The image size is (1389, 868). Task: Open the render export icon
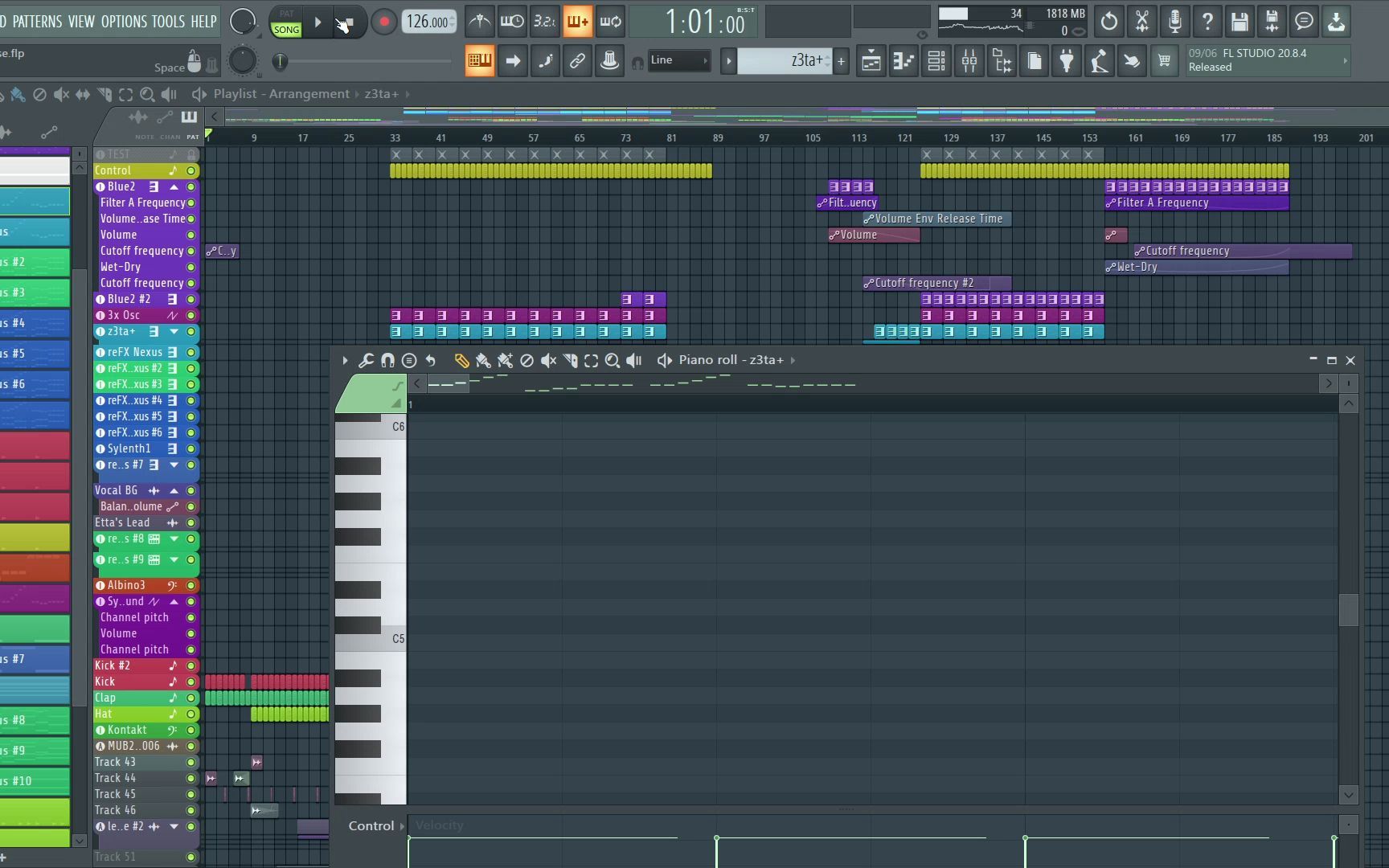tap(1336, 22)
